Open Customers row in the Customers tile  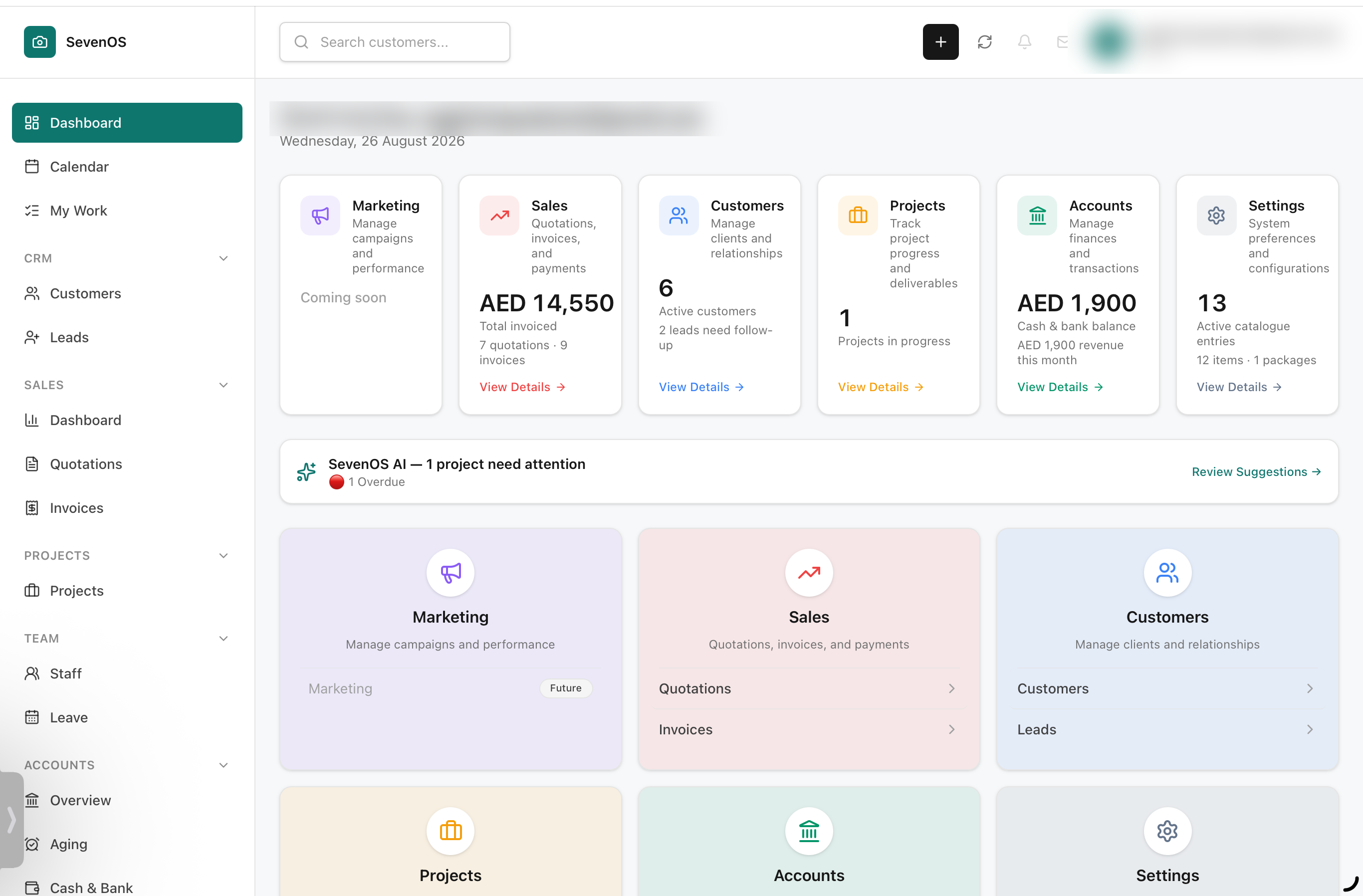coord(1168,688)
